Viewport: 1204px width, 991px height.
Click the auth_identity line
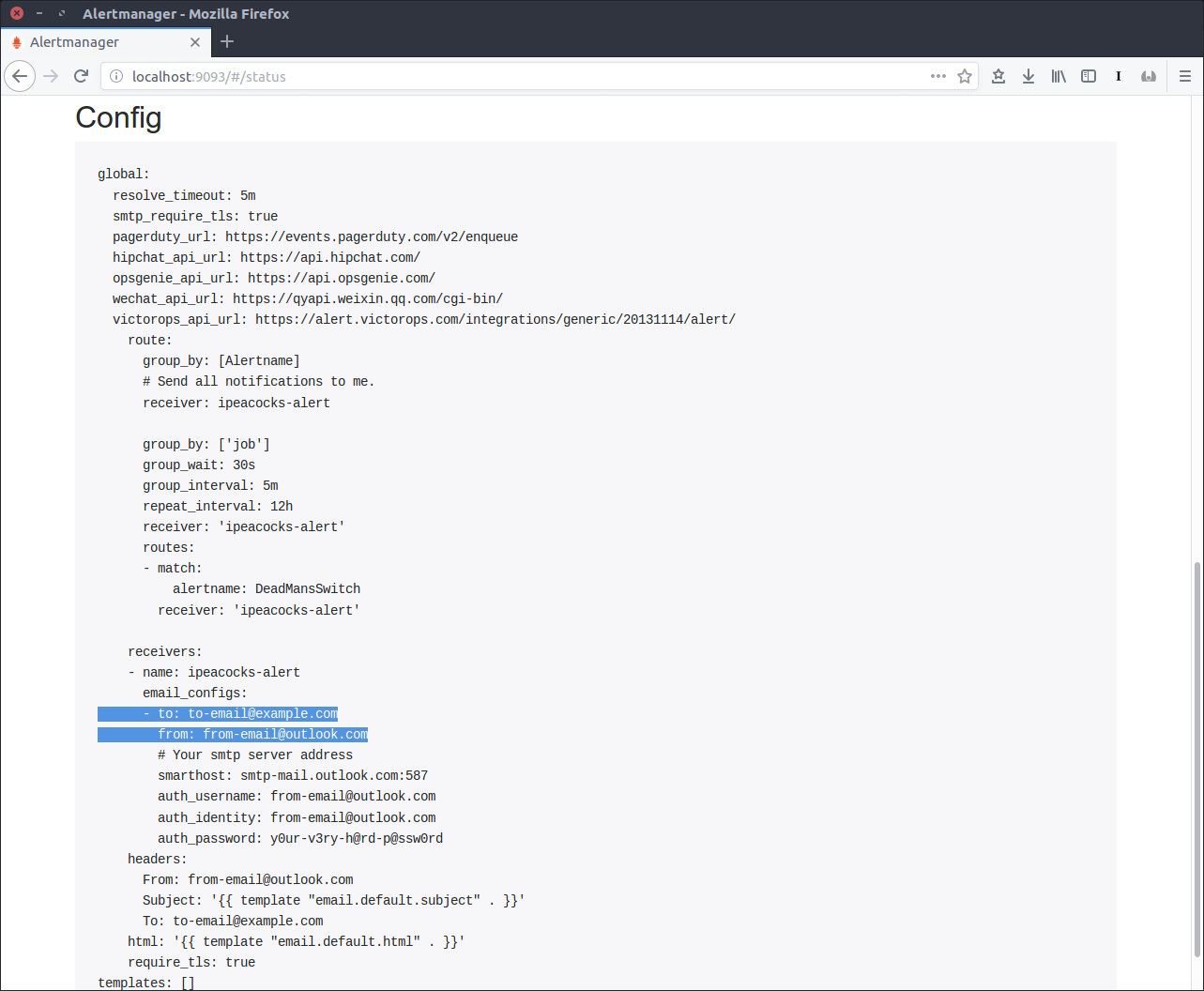pyautogui.click(x=297, y=817)
